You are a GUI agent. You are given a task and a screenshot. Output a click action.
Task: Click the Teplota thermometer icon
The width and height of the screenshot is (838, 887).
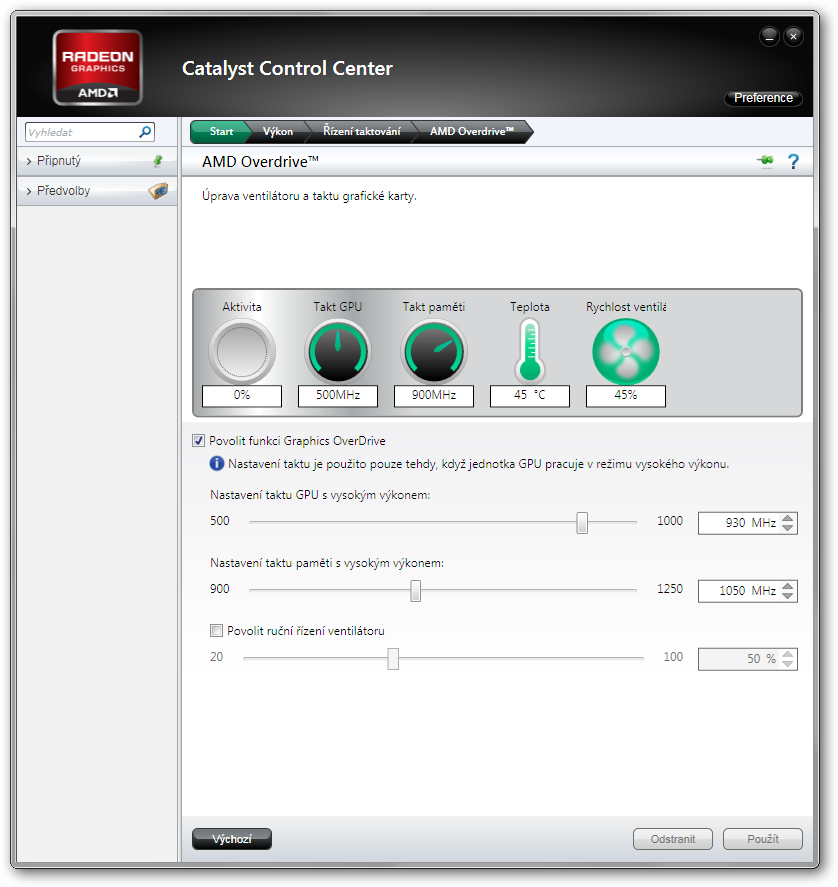coord(530,351)
